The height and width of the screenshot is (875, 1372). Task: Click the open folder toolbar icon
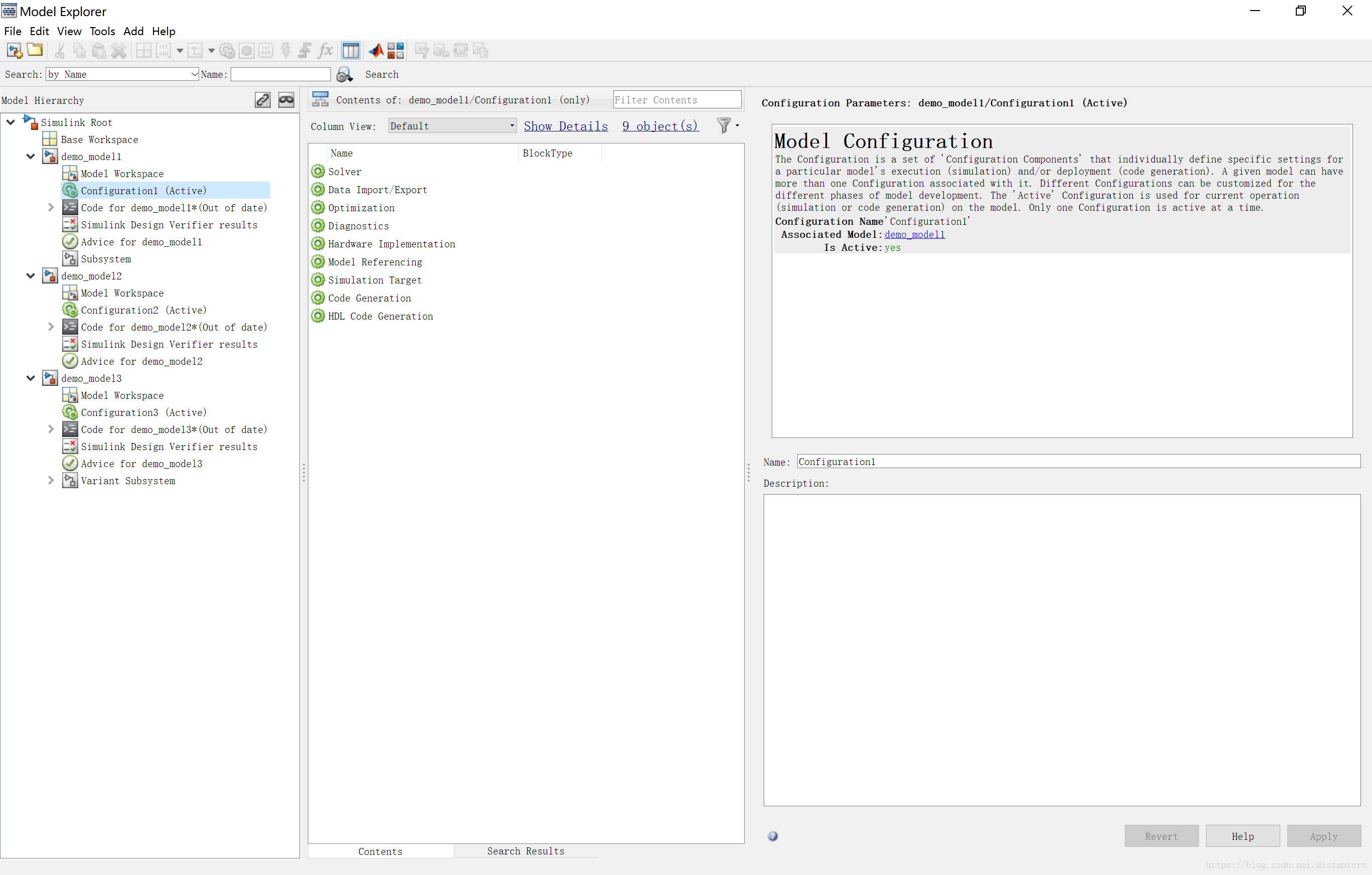tap(35, 50)
